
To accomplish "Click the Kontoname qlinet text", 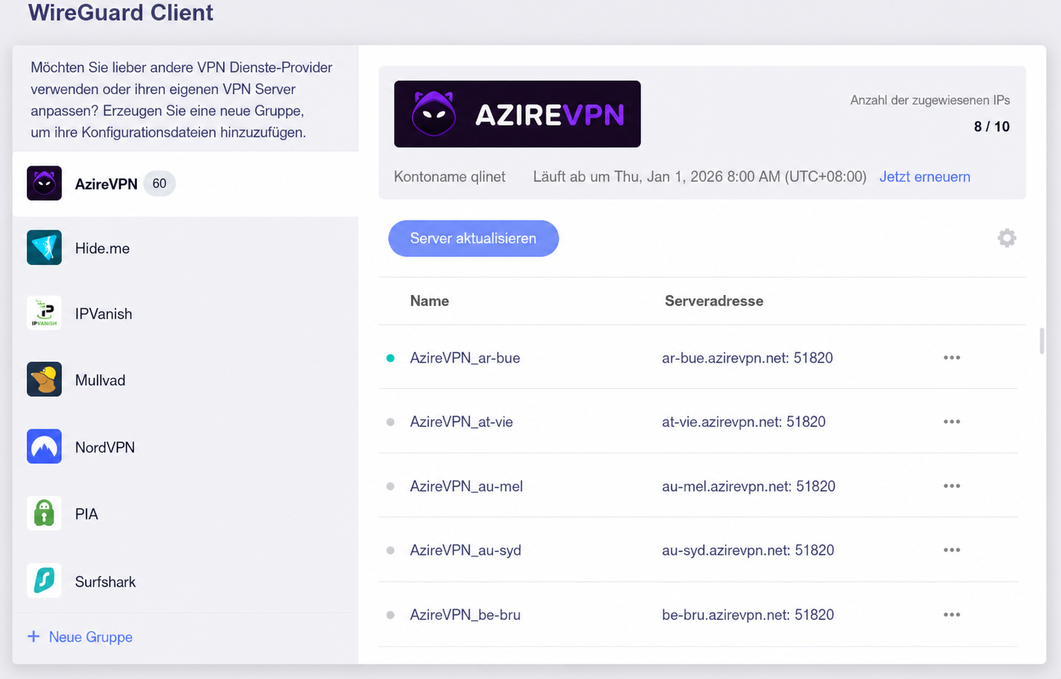I will click(449, 177).
